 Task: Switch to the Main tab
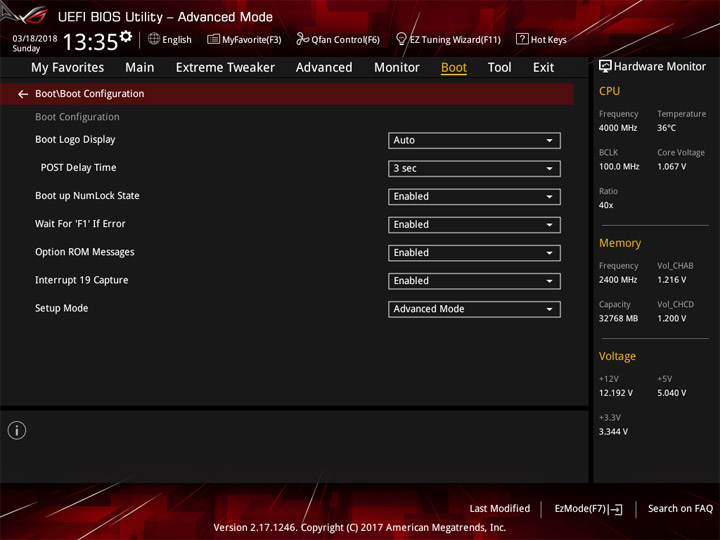pyautogui.click(x=140, y=68)
